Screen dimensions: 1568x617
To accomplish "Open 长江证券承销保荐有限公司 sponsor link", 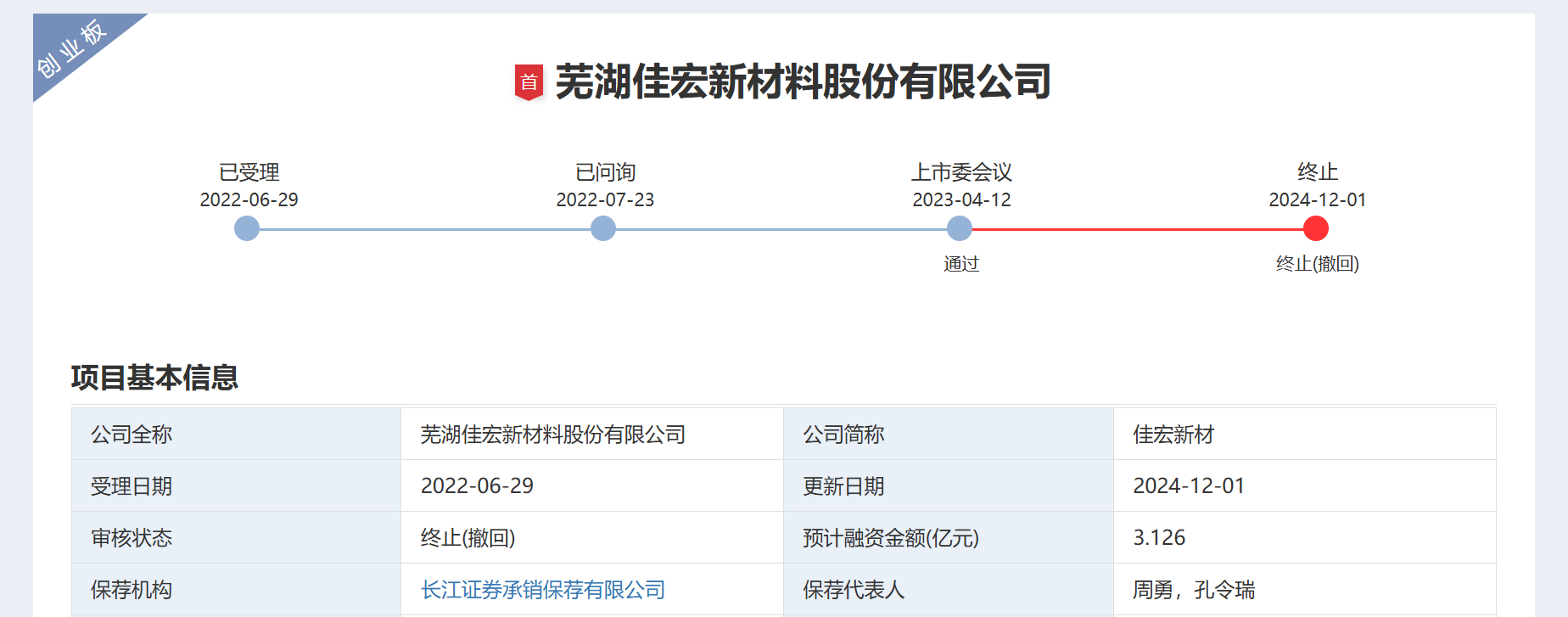I will coord(543,590).
